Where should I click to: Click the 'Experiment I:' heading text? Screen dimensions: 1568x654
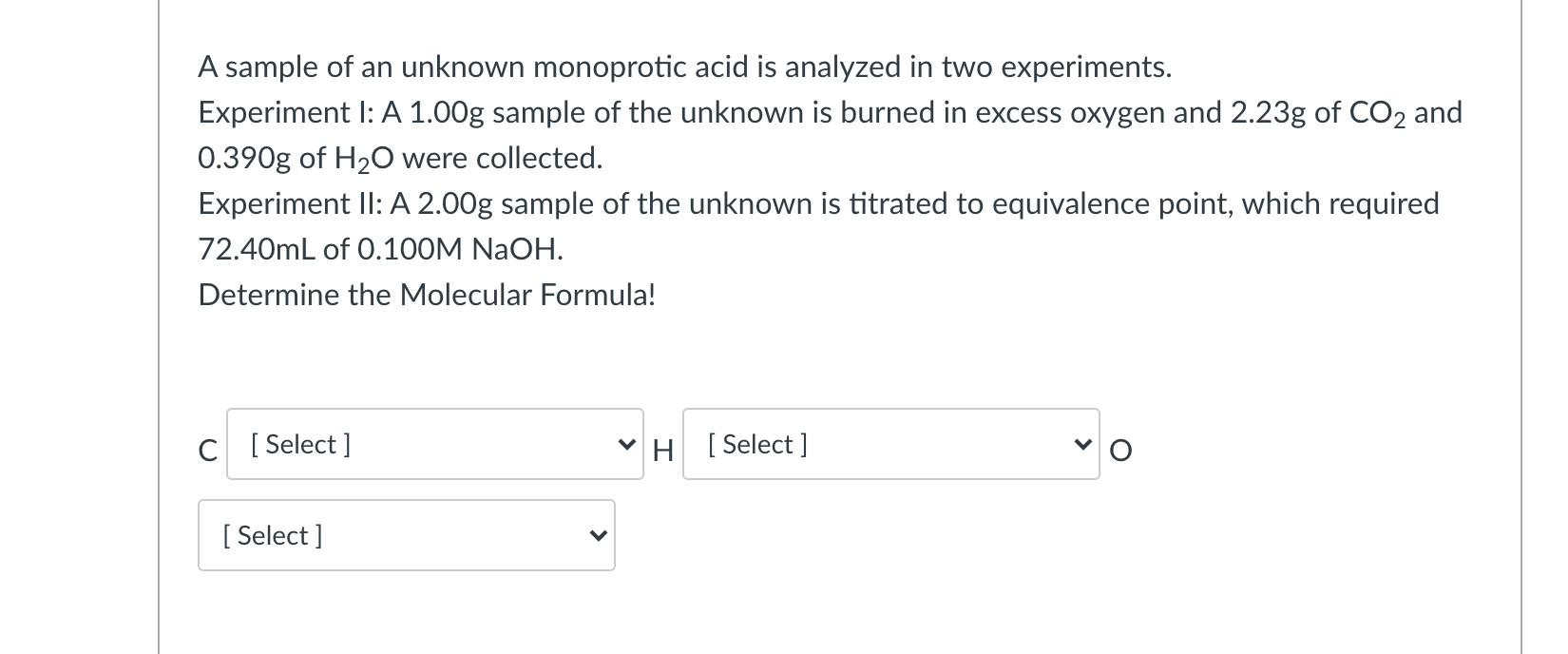coord(285,112)
